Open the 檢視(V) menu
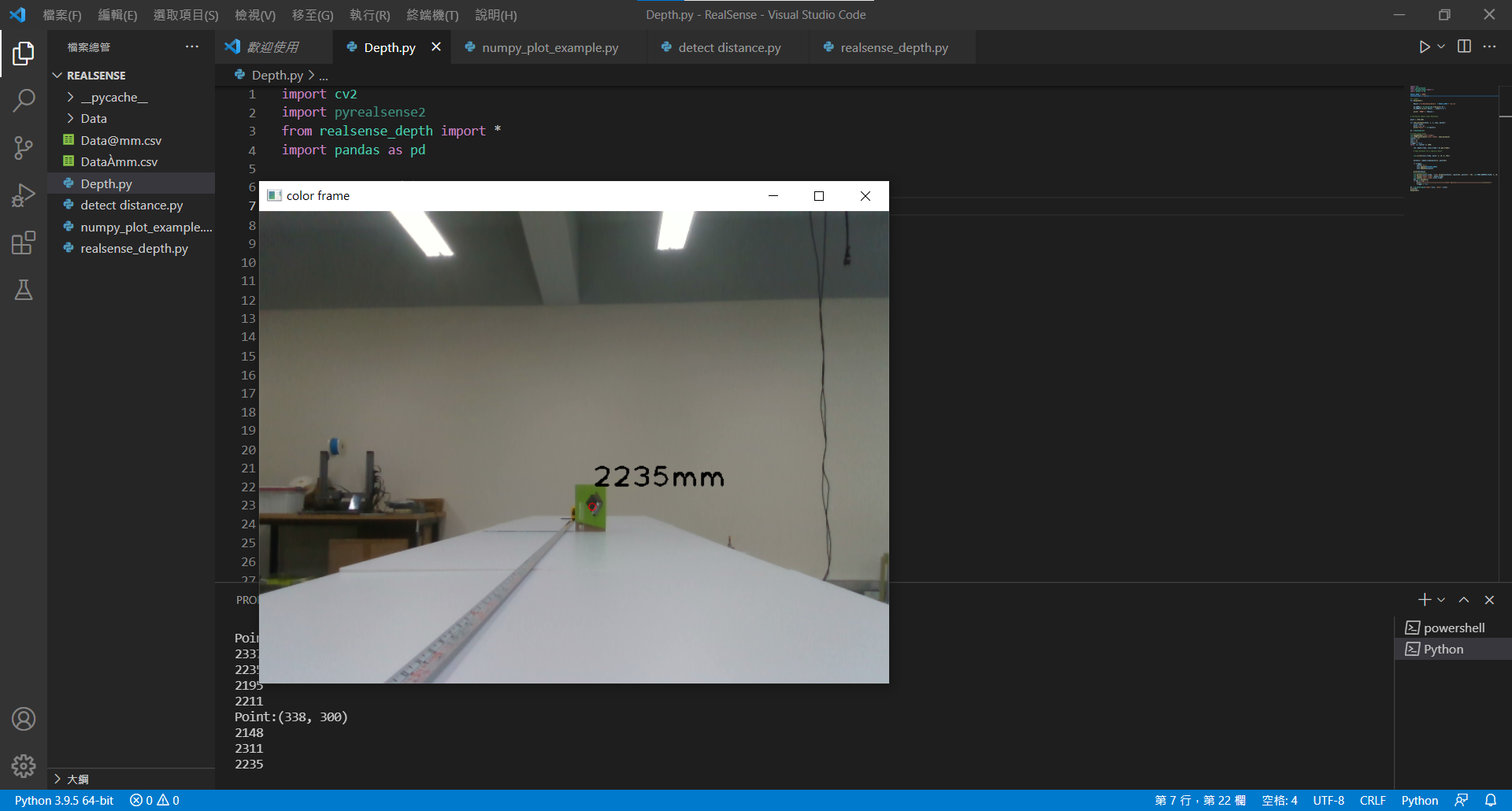This screenshot has width=1512, height=811. [254, 14]
